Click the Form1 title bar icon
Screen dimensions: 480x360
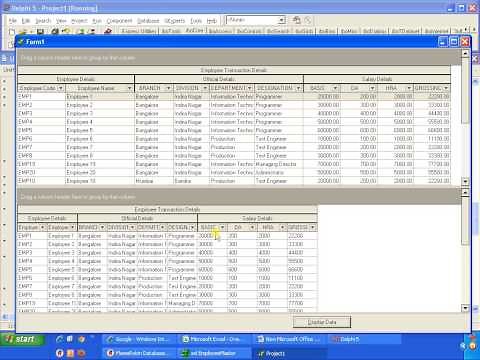21,42
